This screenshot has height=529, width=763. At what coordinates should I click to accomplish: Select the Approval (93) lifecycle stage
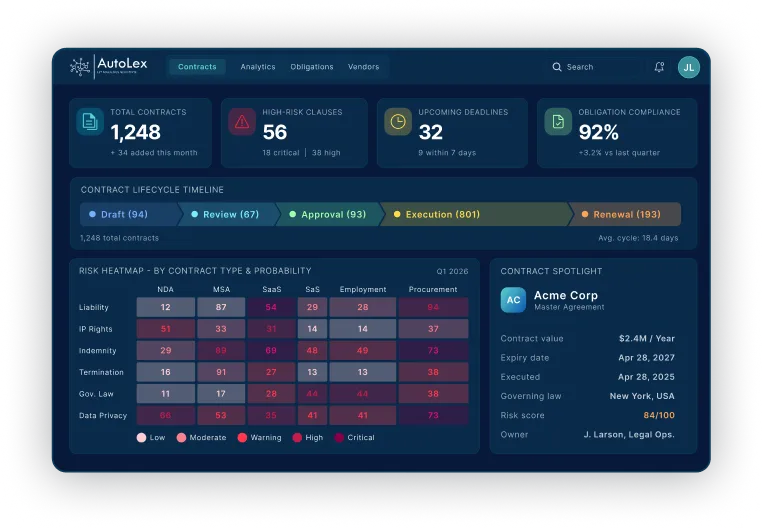(x=330, y=214)
